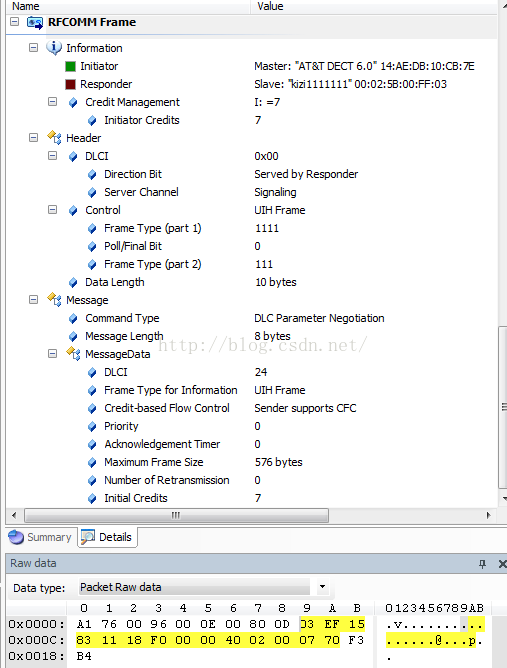This screenshot has height=668, width=507.
Task: Click the dark red Responder color square
Action: coord(70,84)
